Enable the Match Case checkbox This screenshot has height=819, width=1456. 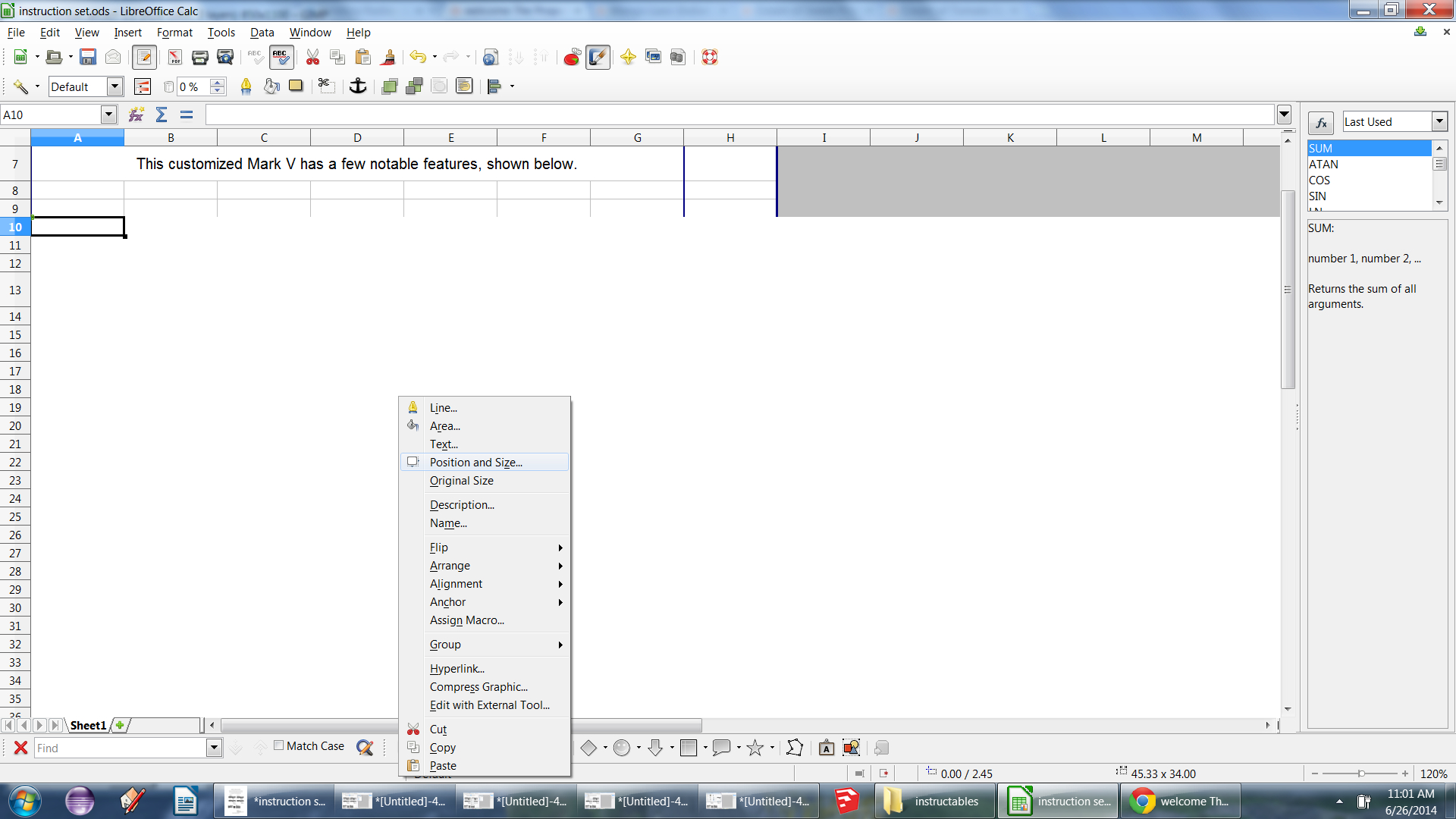click(279, 746)
